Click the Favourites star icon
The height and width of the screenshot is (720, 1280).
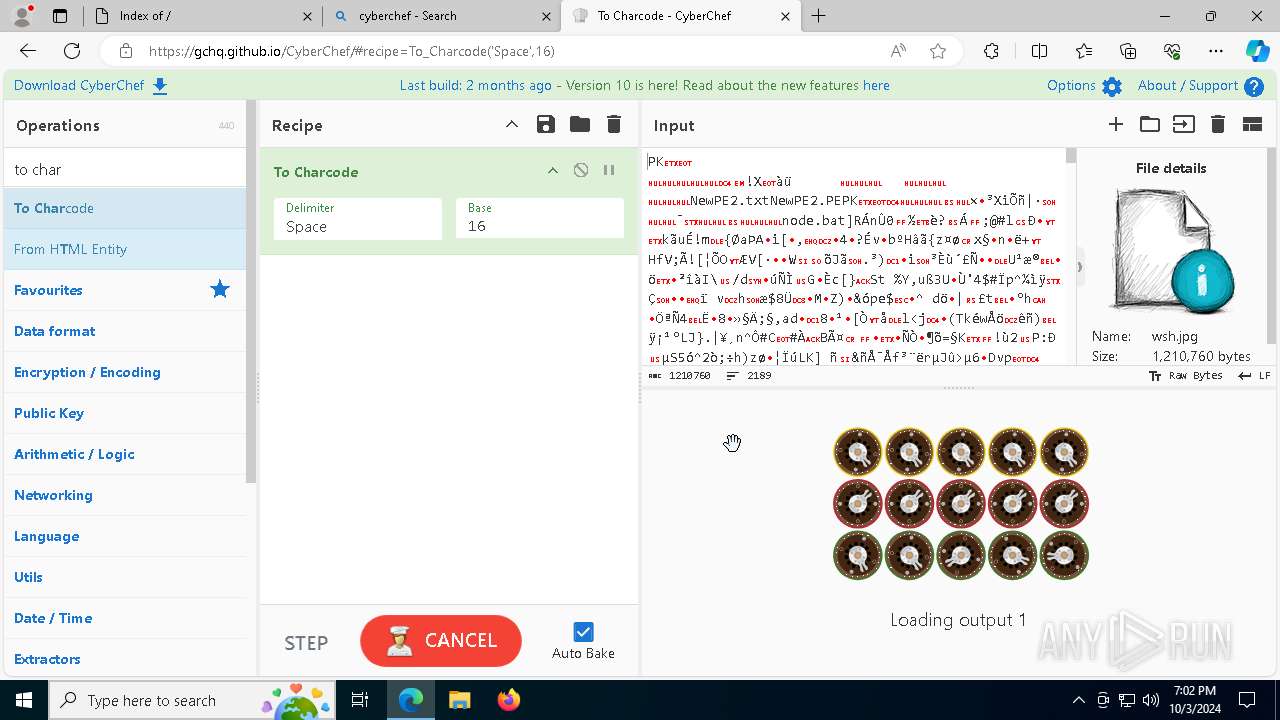point(220,290)
